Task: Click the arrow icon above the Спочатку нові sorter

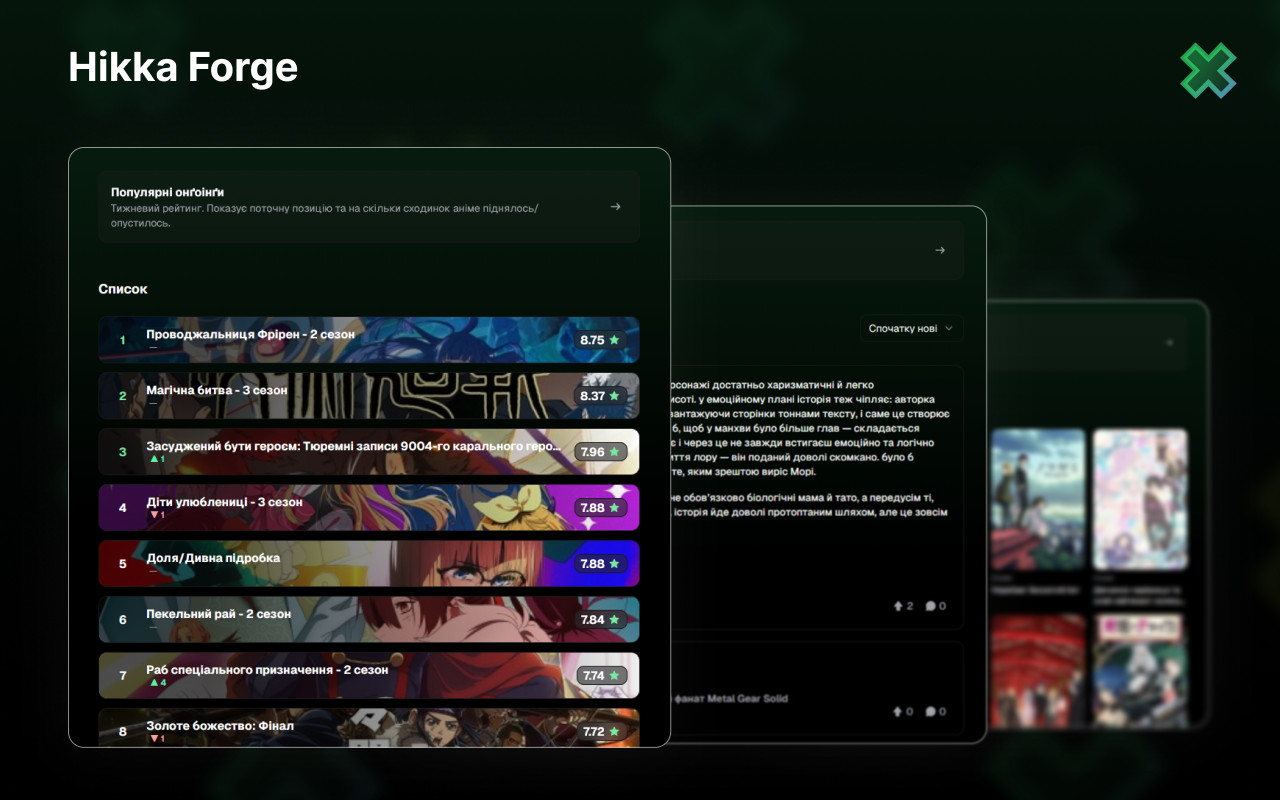Action: click(x=939, y=250)
